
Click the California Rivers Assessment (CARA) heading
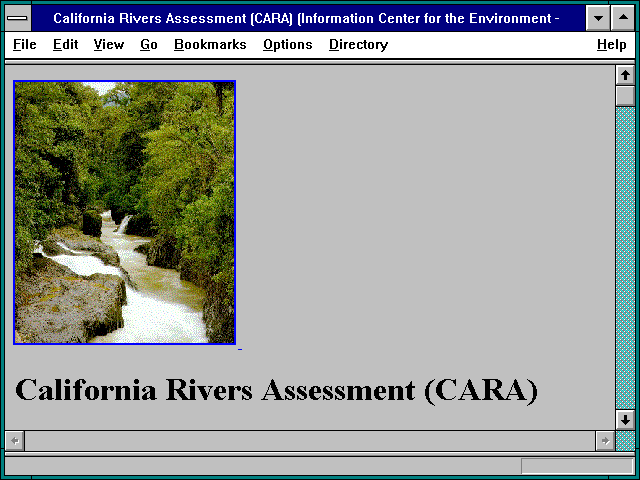pyautogui.click(x=276, y=390)
